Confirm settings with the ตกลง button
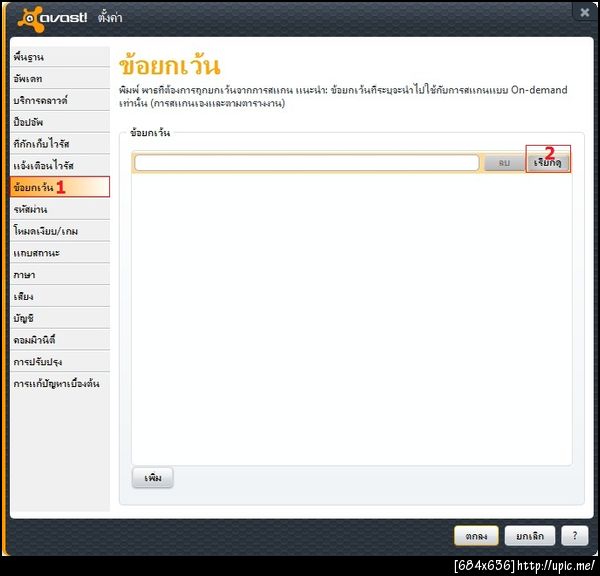The image size is (600, 576). click(476, 535)
